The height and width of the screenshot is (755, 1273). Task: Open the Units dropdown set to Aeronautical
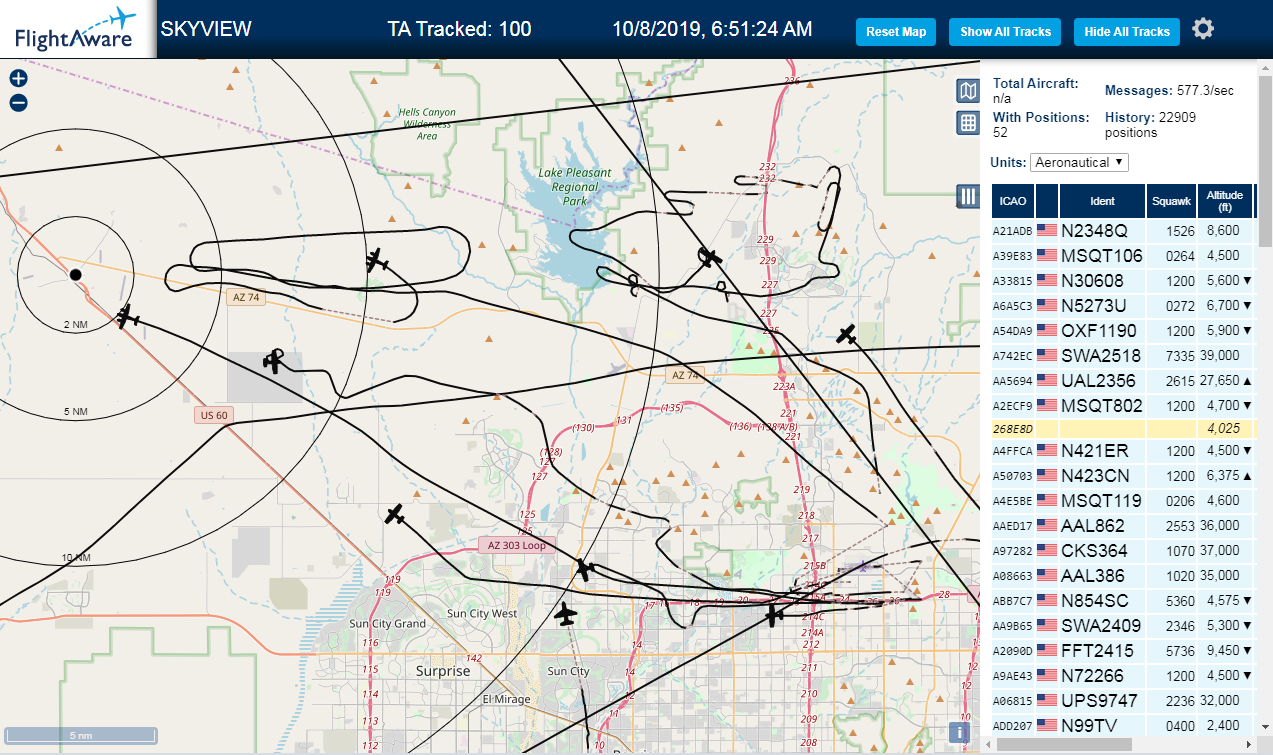(1080, 162)
